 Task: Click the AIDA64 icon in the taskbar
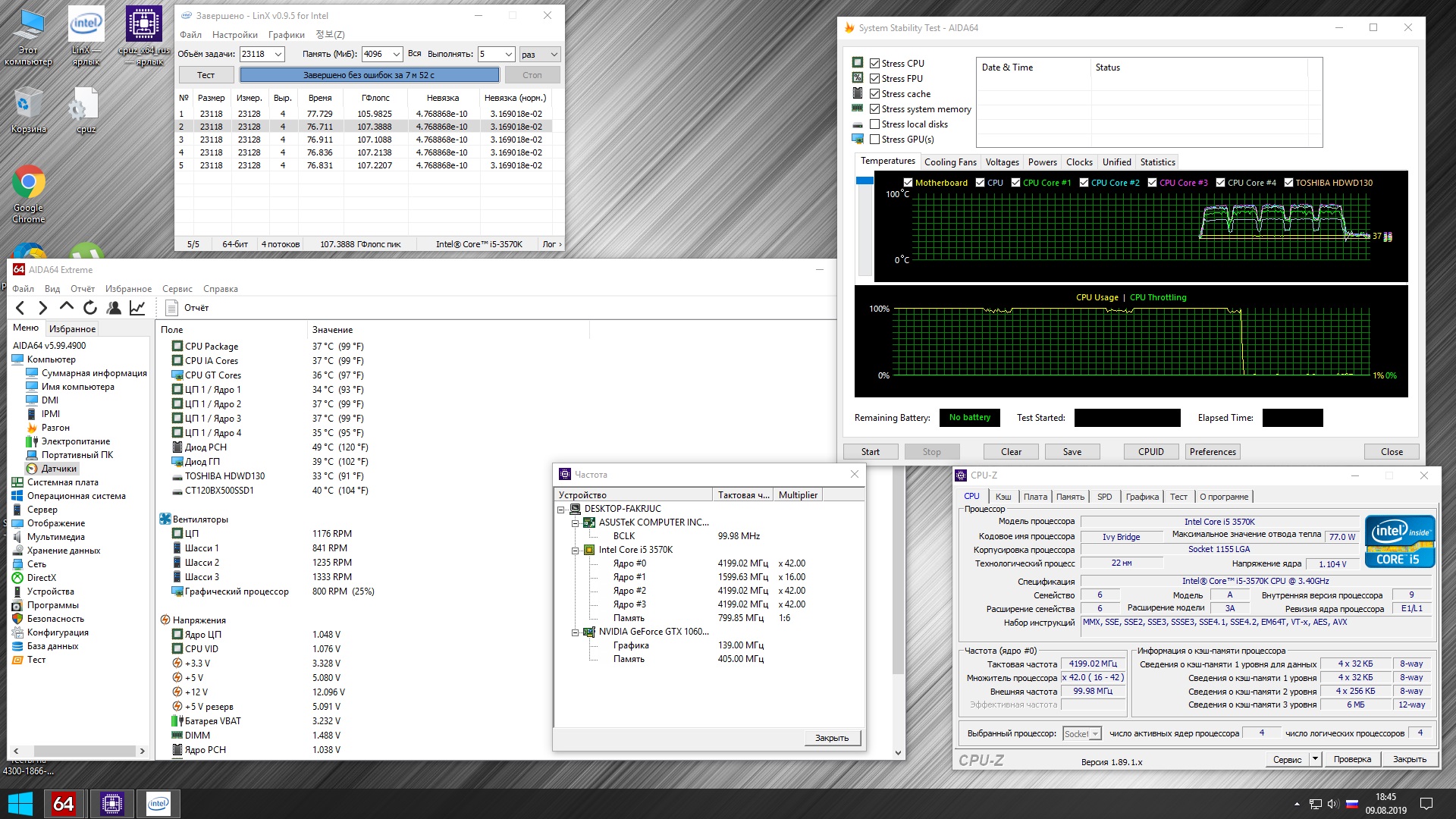(64, 803)
